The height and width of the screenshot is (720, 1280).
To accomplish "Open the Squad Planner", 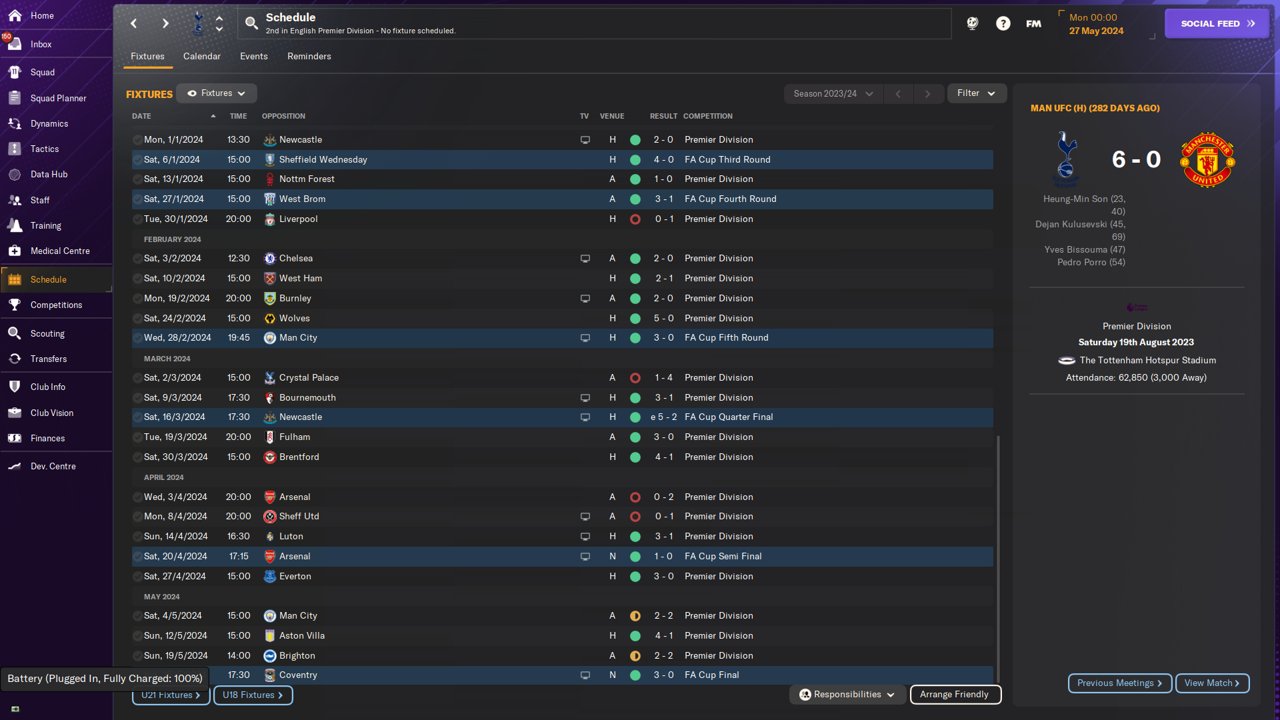I will click(56, 98).
